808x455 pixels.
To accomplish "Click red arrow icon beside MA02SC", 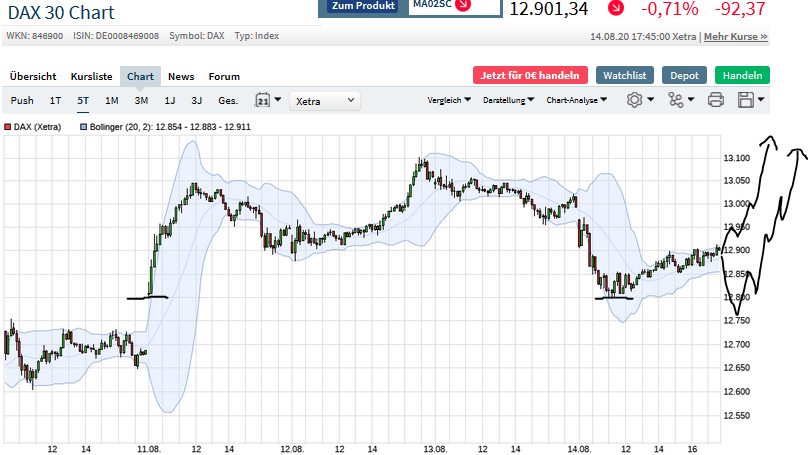I will pos(463,5).
